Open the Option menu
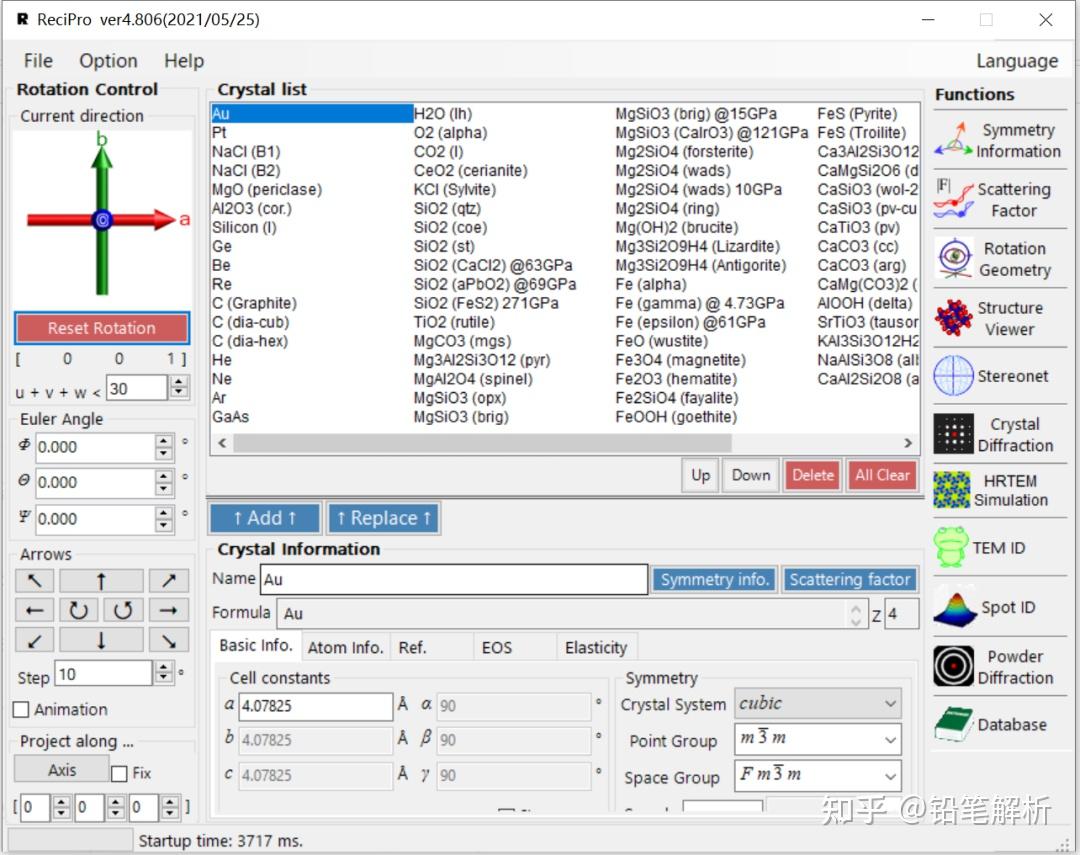This screenshot has width=1080, height=855. click(x=108, y=61)
